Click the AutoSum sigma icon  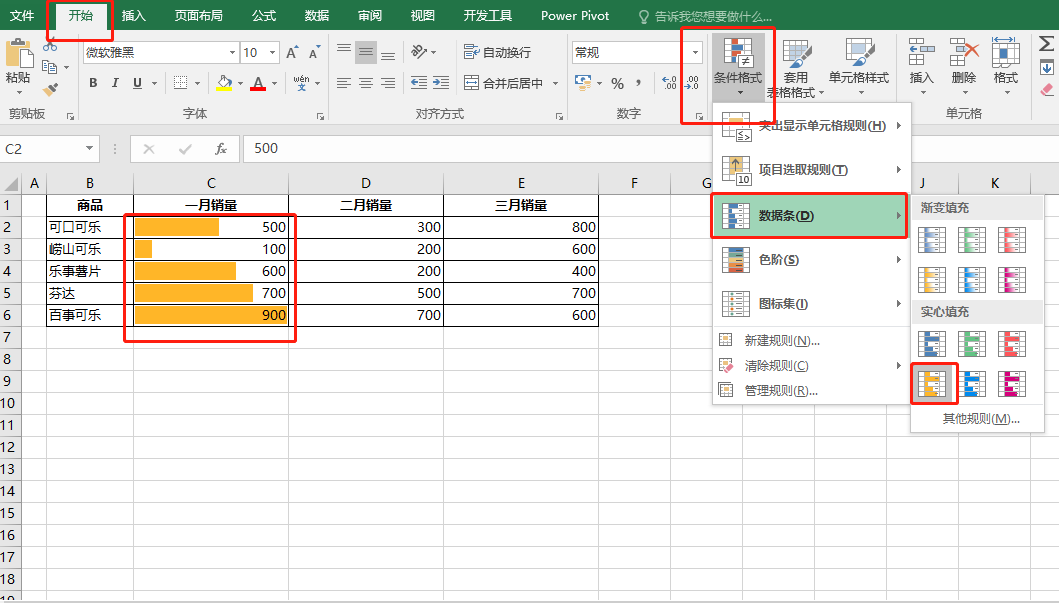1046,45
